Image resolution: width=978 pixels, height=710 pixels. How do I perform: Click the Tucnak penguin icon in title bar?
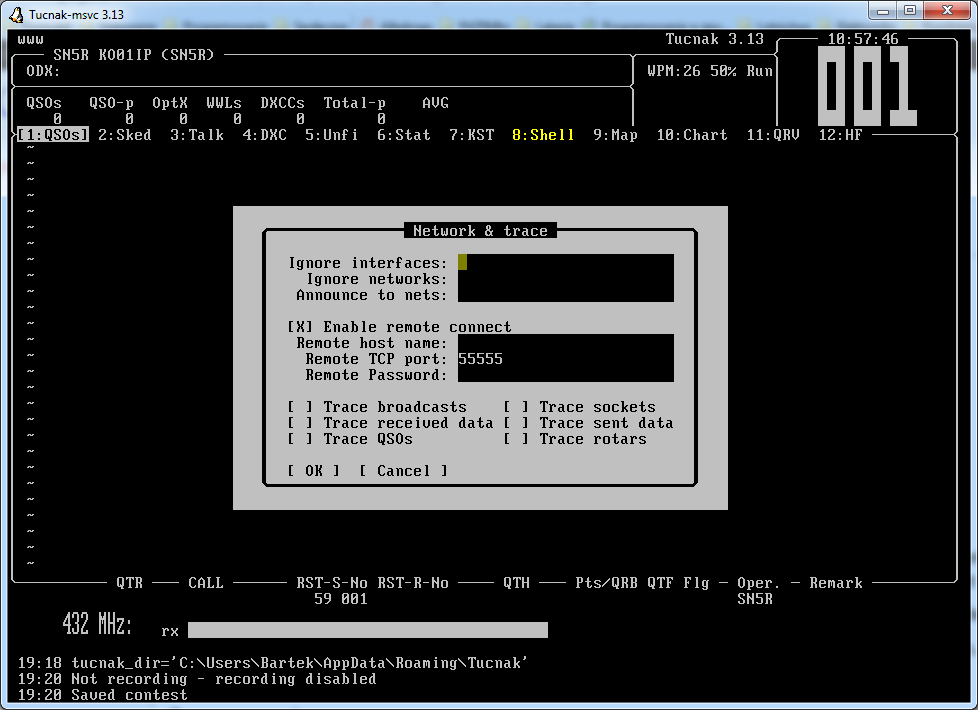pyautogui.click(x=16, y=14)
